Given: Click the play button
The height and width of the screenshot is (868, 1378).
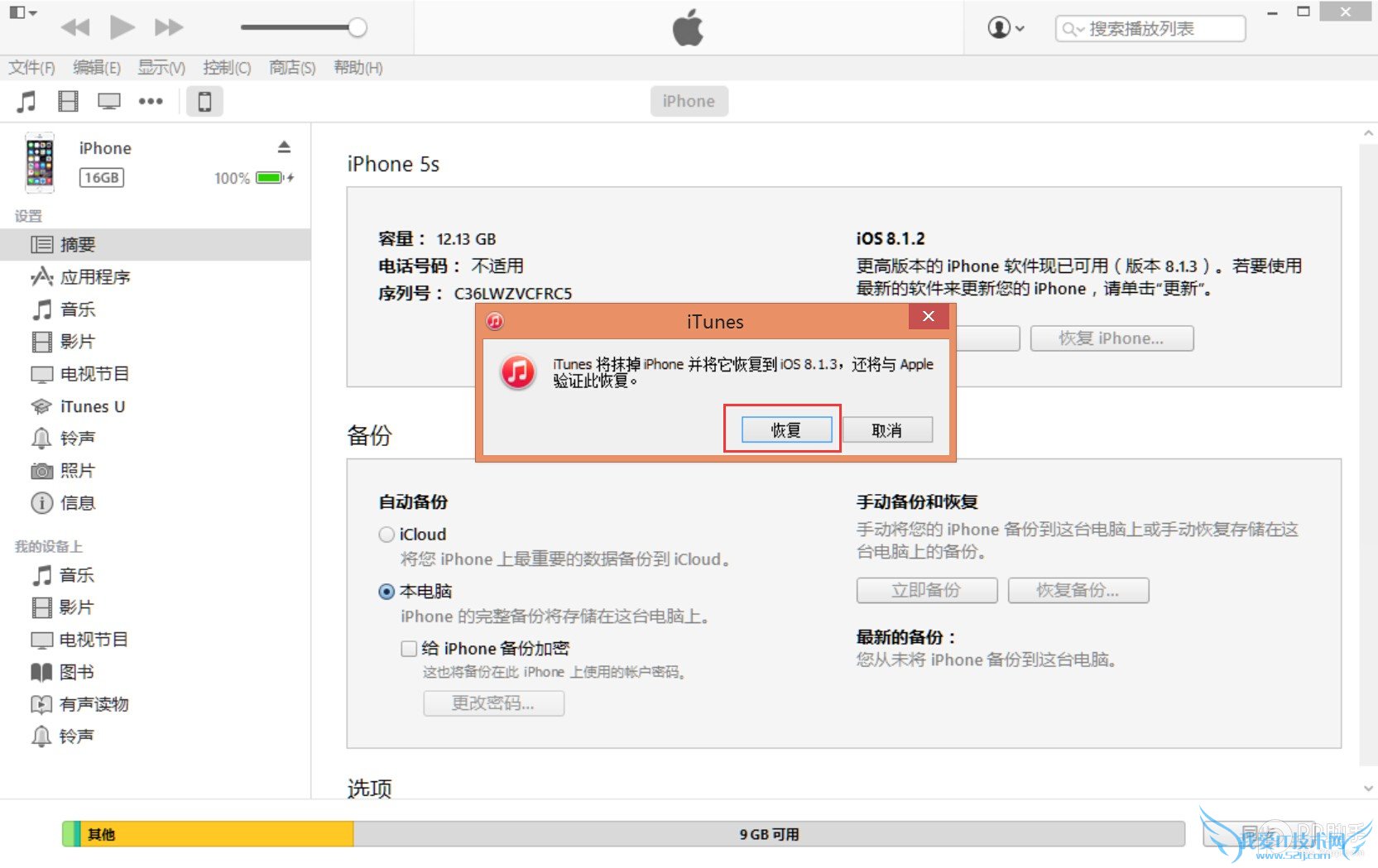Looking at the screenshot, I should click(x=122, y=27).
